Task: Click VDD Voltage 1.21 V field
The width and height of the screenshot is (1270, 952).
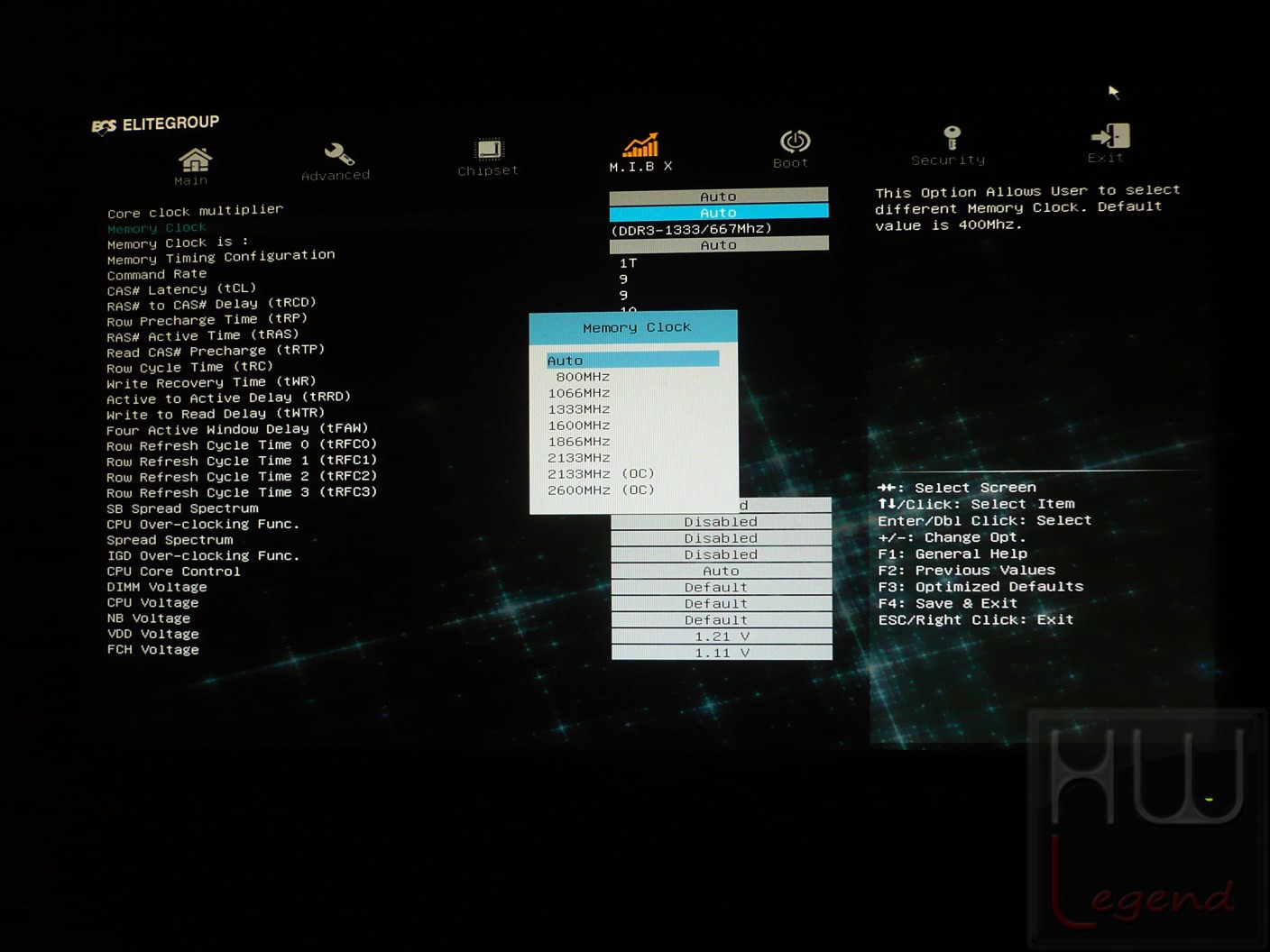Action: [x=721, y=636]
